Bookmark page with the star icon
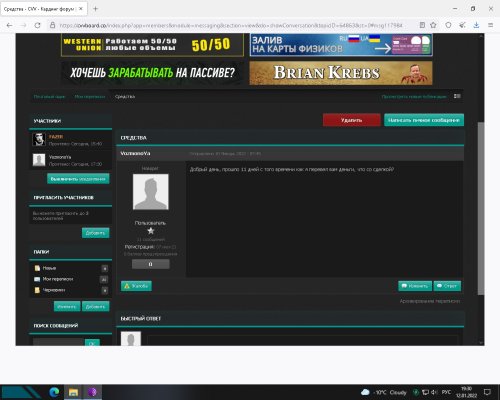 [x=433, y=25]
